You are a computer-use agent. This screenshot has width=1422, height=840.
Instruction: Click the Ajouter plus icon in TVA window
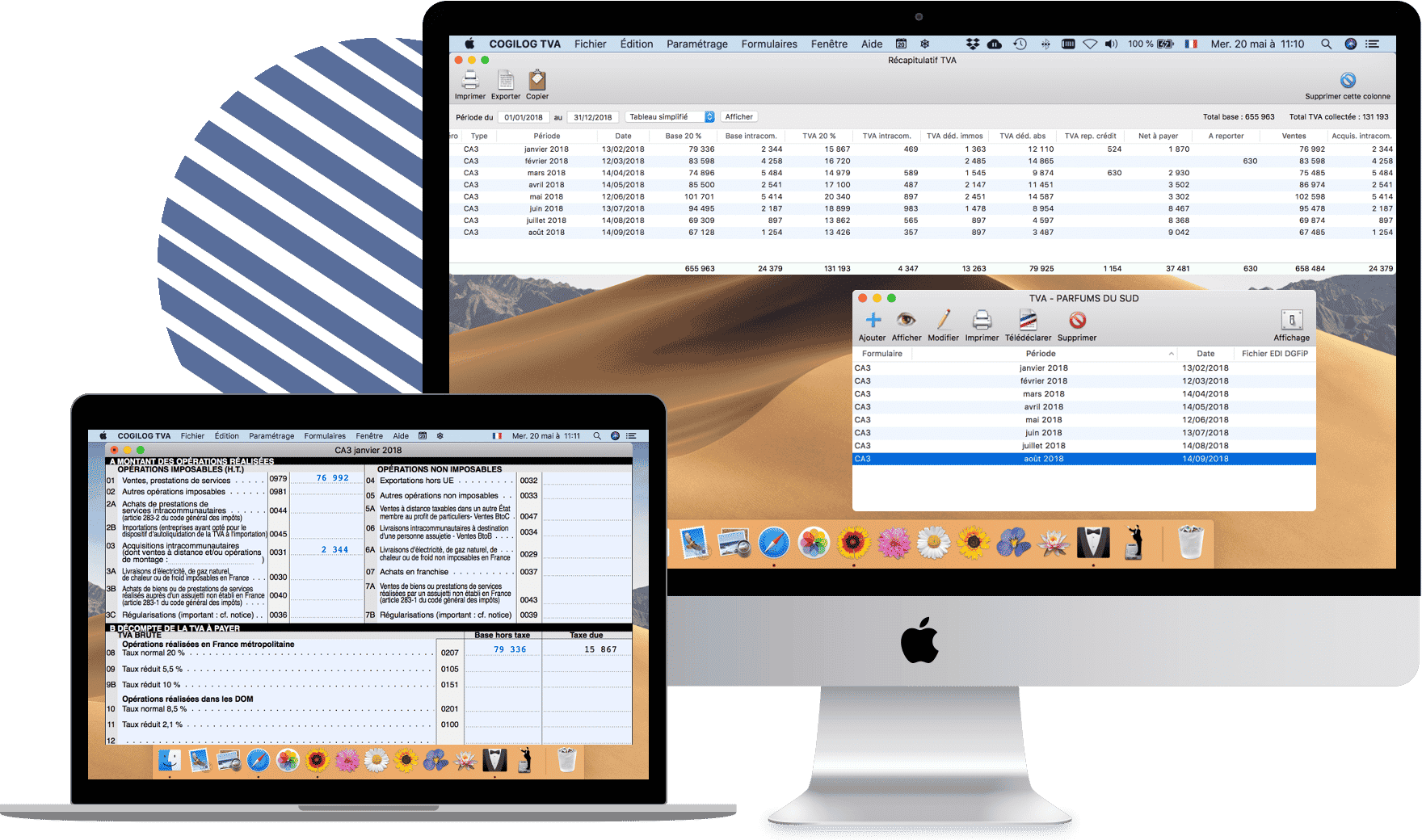point(873,320)
